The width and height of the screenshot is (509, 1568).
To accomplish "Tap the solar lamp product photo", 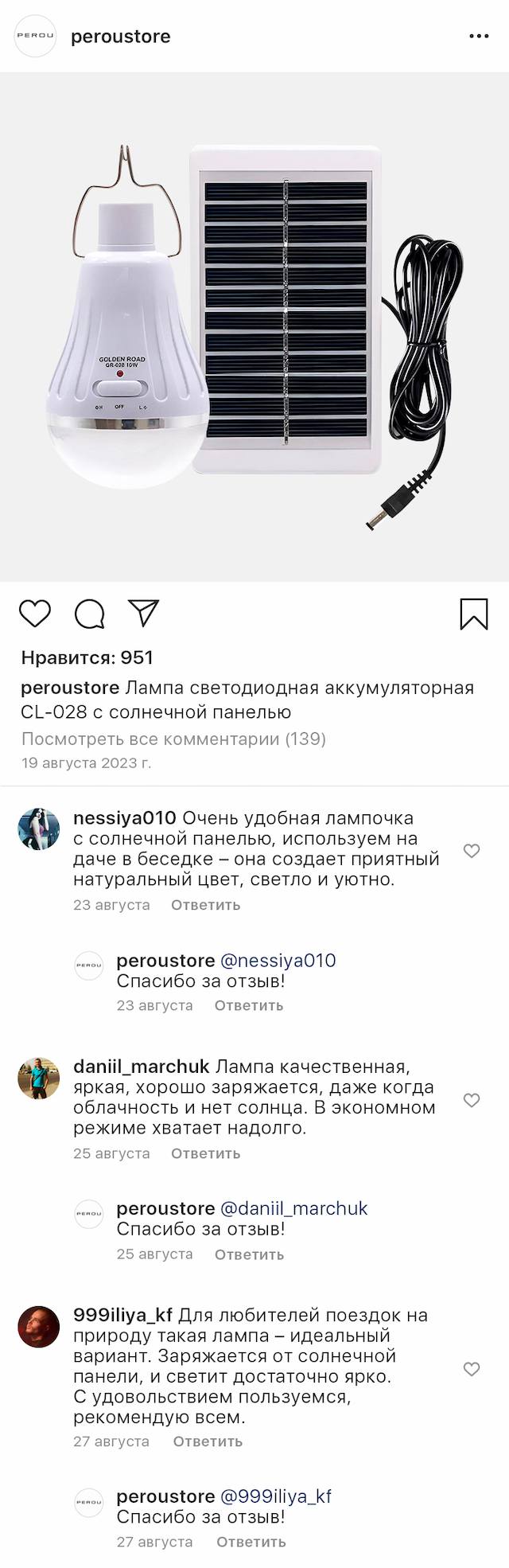I will (254, 326).
